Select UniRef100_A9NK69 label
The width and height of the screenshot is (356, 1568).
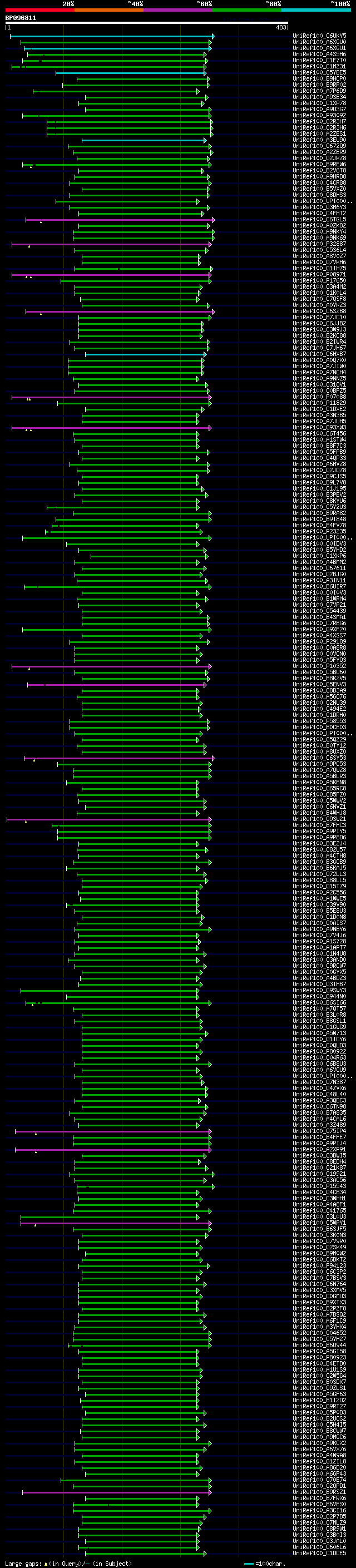319,238
